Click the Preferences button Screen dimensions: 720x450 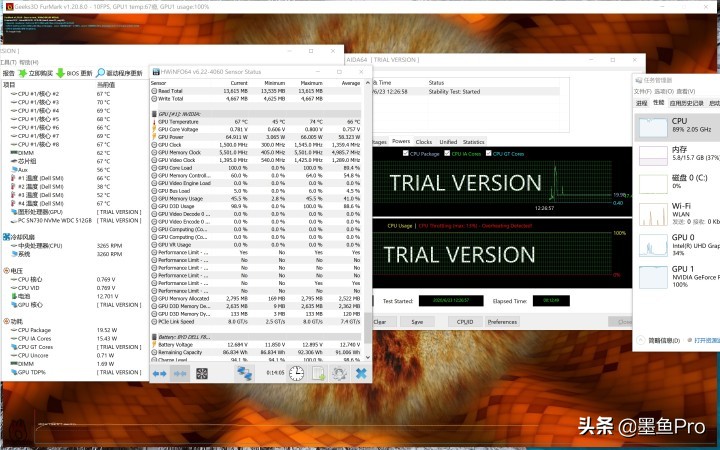pos(502,322)
